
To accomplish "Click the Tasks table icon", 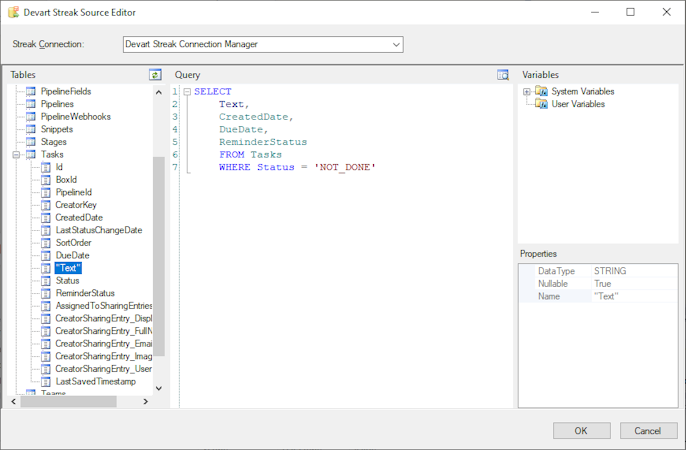I will coord(30,155).
